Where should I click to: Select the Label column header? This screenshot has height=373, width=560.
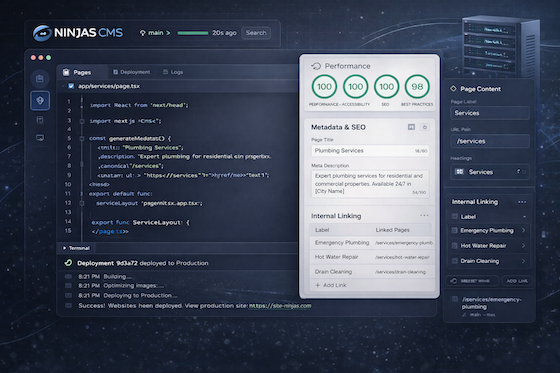coord(322,230)
